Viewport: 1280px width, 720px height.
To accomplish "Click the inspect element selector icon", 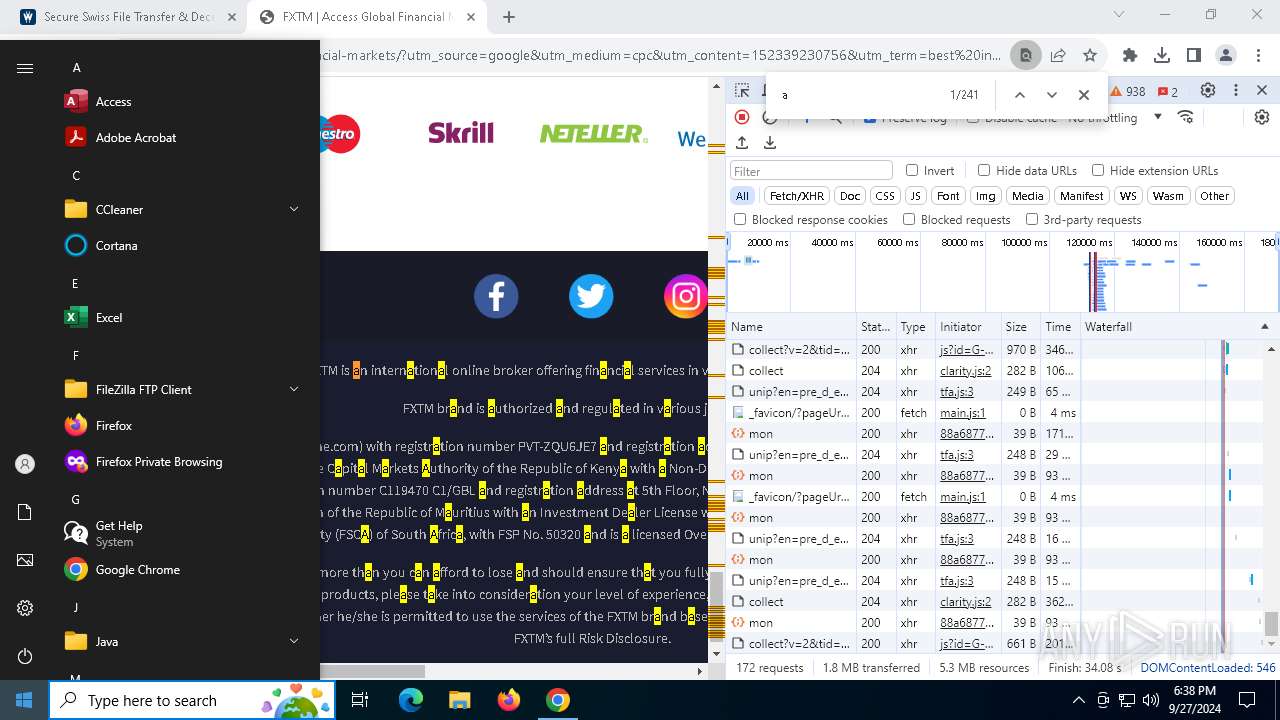I will tap(742, 91).
